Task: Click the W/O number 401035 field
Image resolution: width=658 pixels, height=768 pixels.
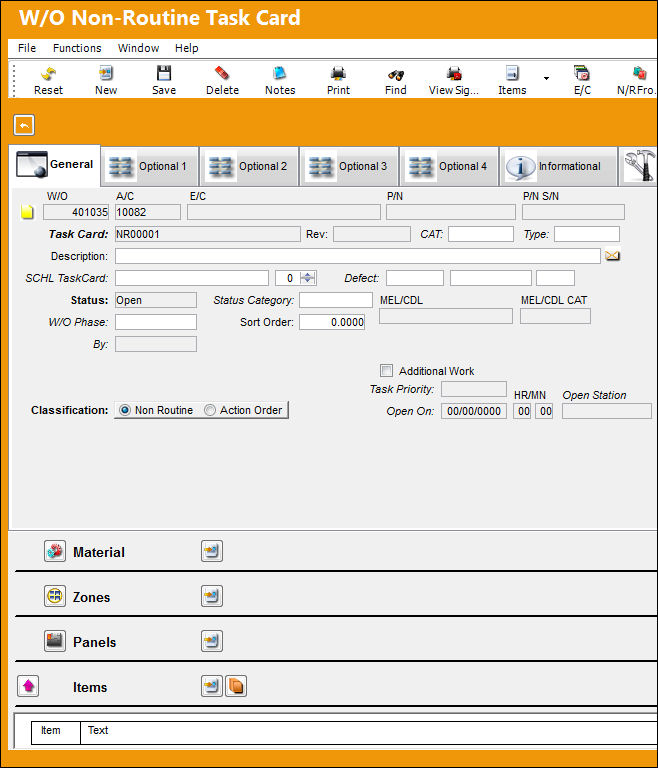Action: pos(76,212)
